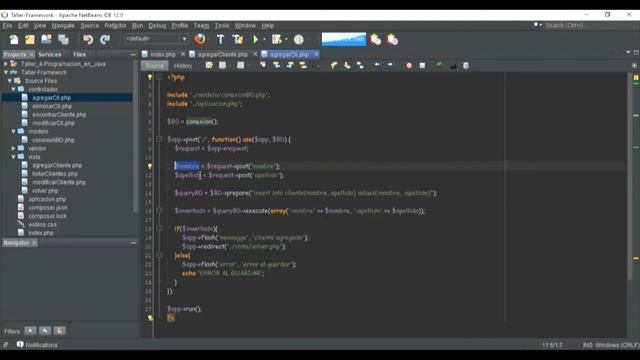This screenshot has width=640, height=360.
Task: Select composer.json in project tree
Action: click(47, 208)
